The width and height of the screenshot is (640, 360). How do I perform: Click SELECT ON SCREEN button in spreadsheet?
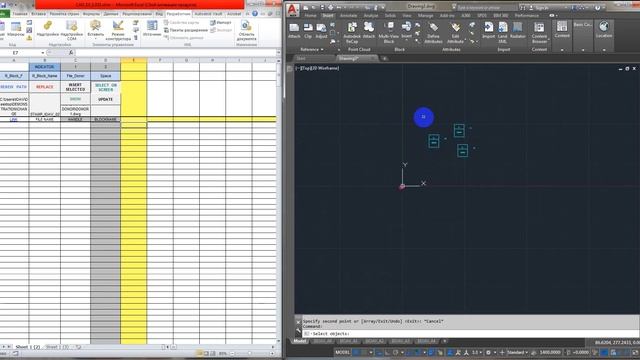click(106, 87)
